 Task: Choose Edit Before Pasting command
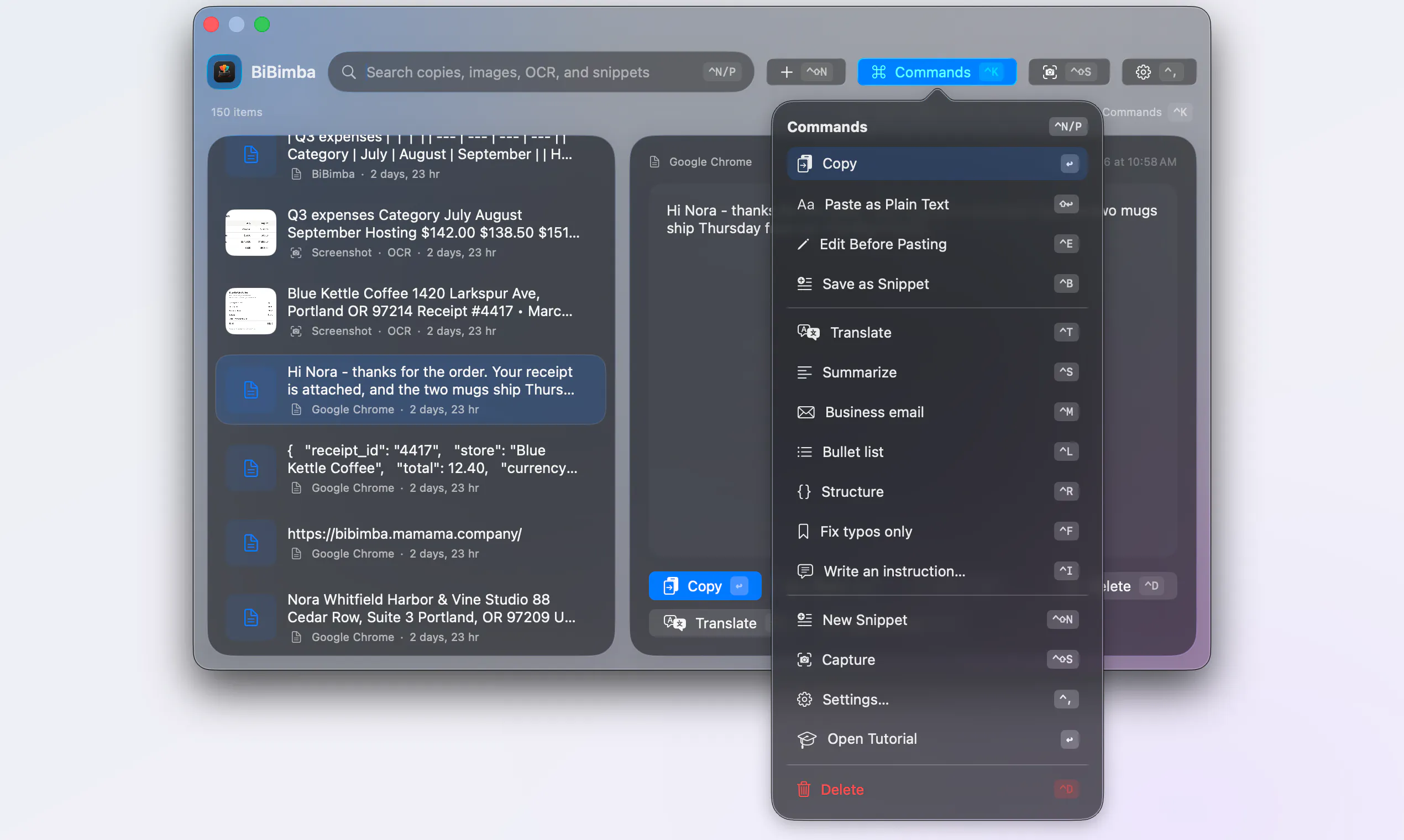(x=937, y=244)
